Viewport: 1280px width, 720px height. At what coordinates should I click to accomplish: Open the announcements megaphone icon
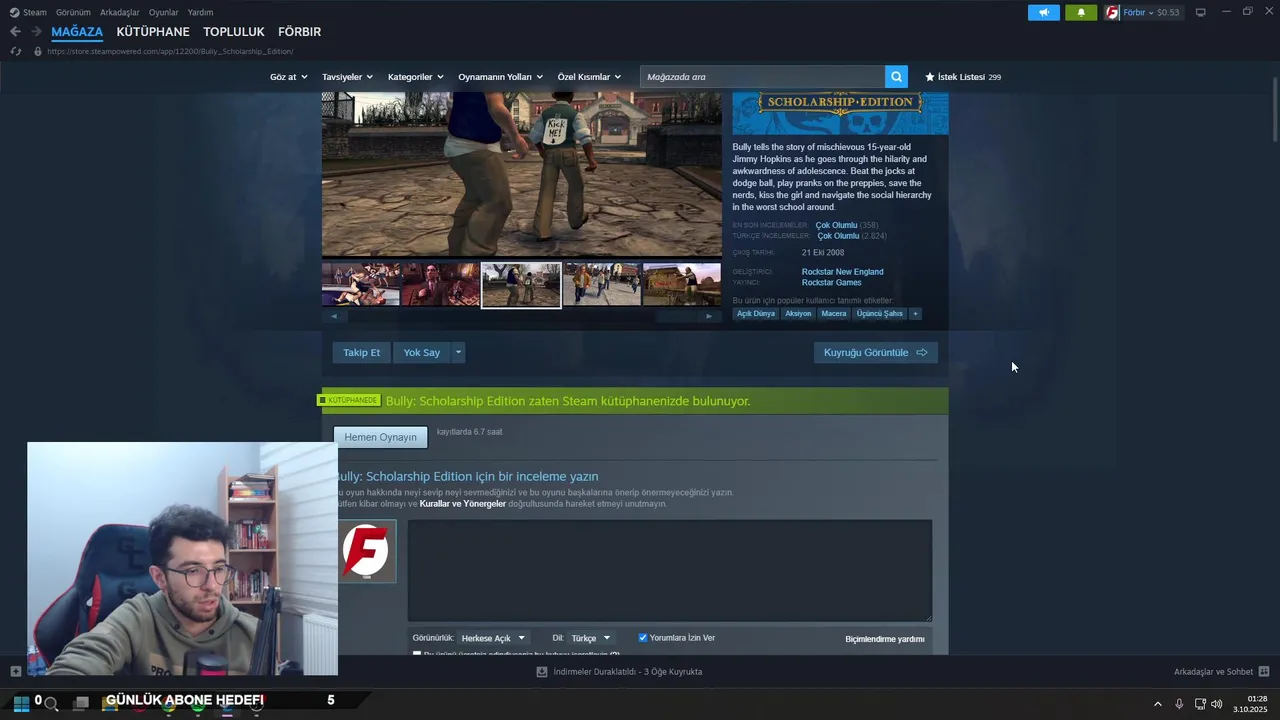click(x=1043, y=12)
